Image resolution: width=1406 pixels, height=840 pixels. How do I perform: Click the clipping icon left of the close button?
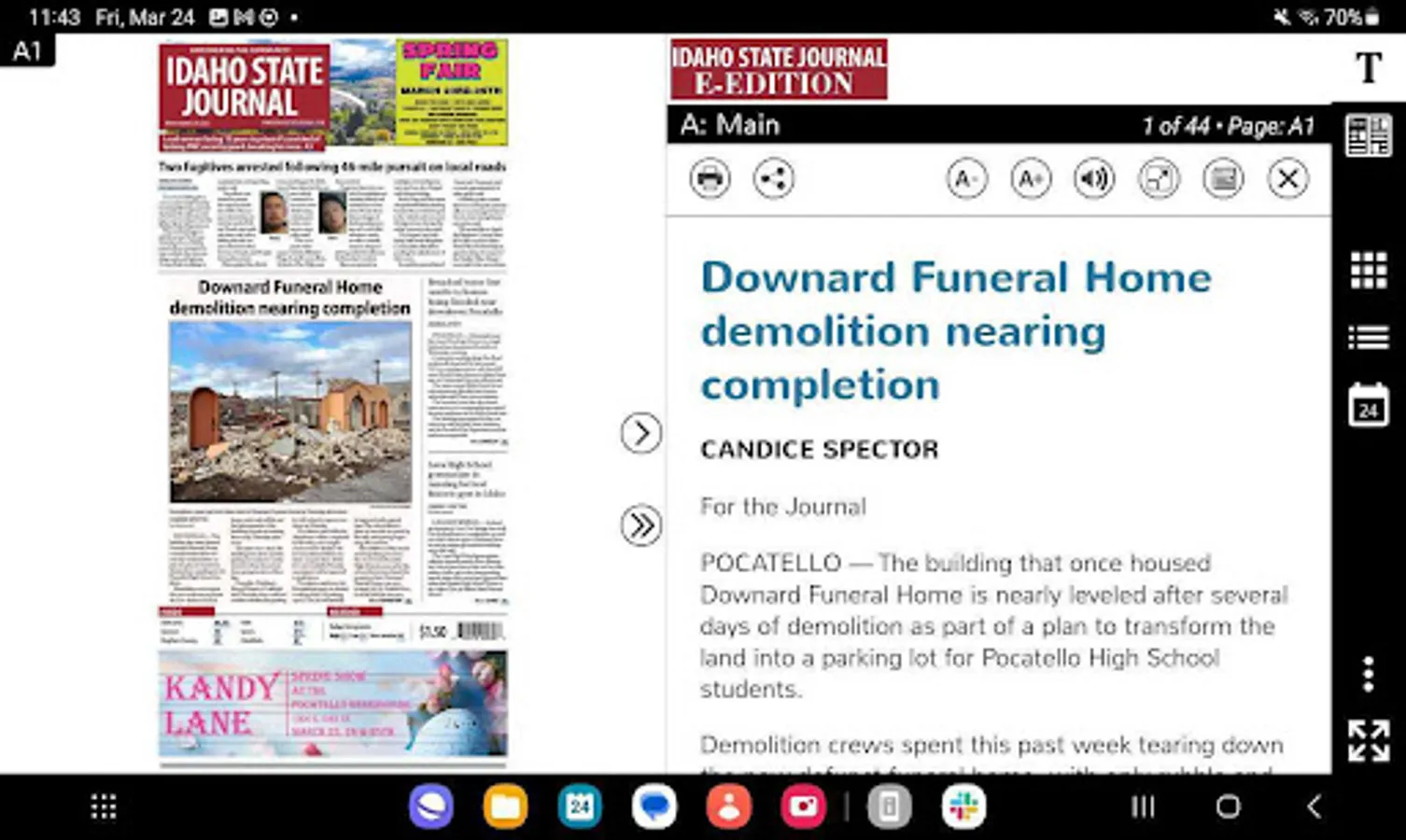click(x=1223, y=178)
